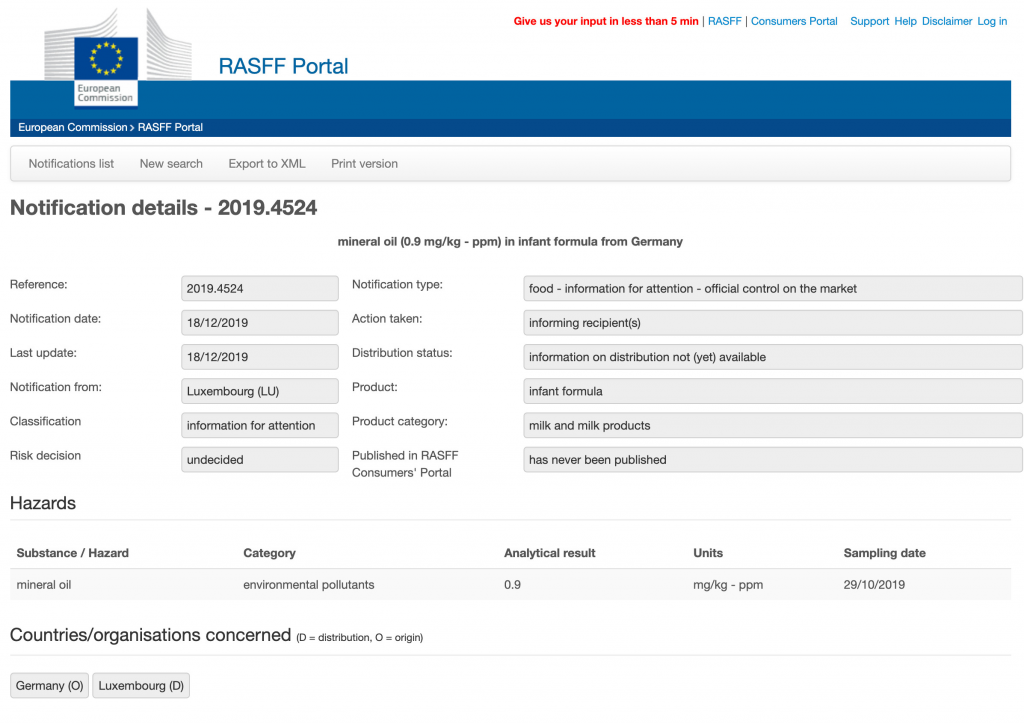1024x724 pixels.
Task: Click 'Give us your input in less than 5 min' link
Action: [x=606, y=21]
